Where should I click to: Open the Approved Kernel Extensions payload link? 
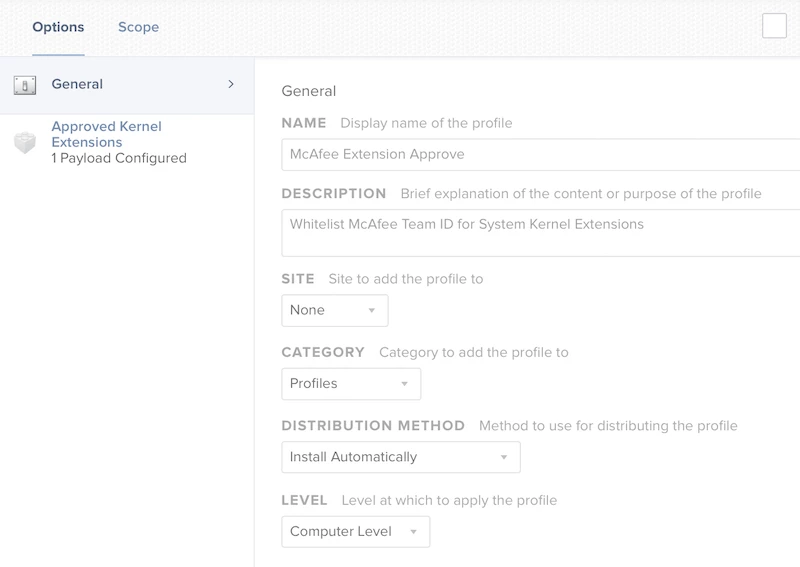tap(106, 134)
